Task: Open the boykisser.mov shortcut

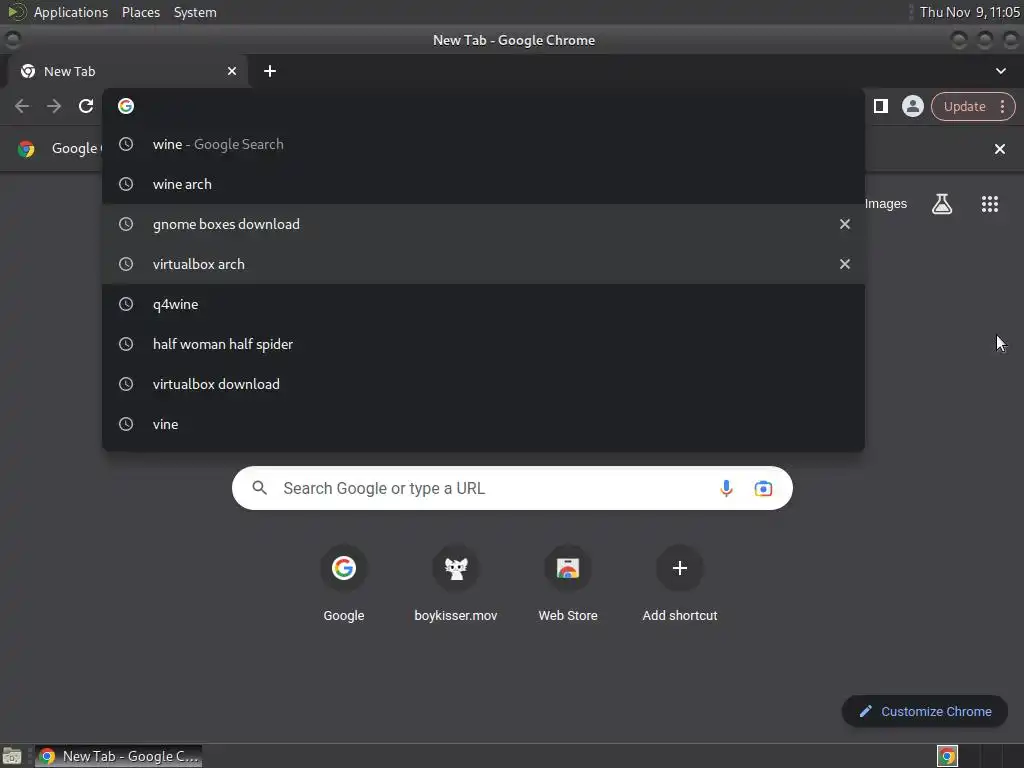Action: (456, 583)
